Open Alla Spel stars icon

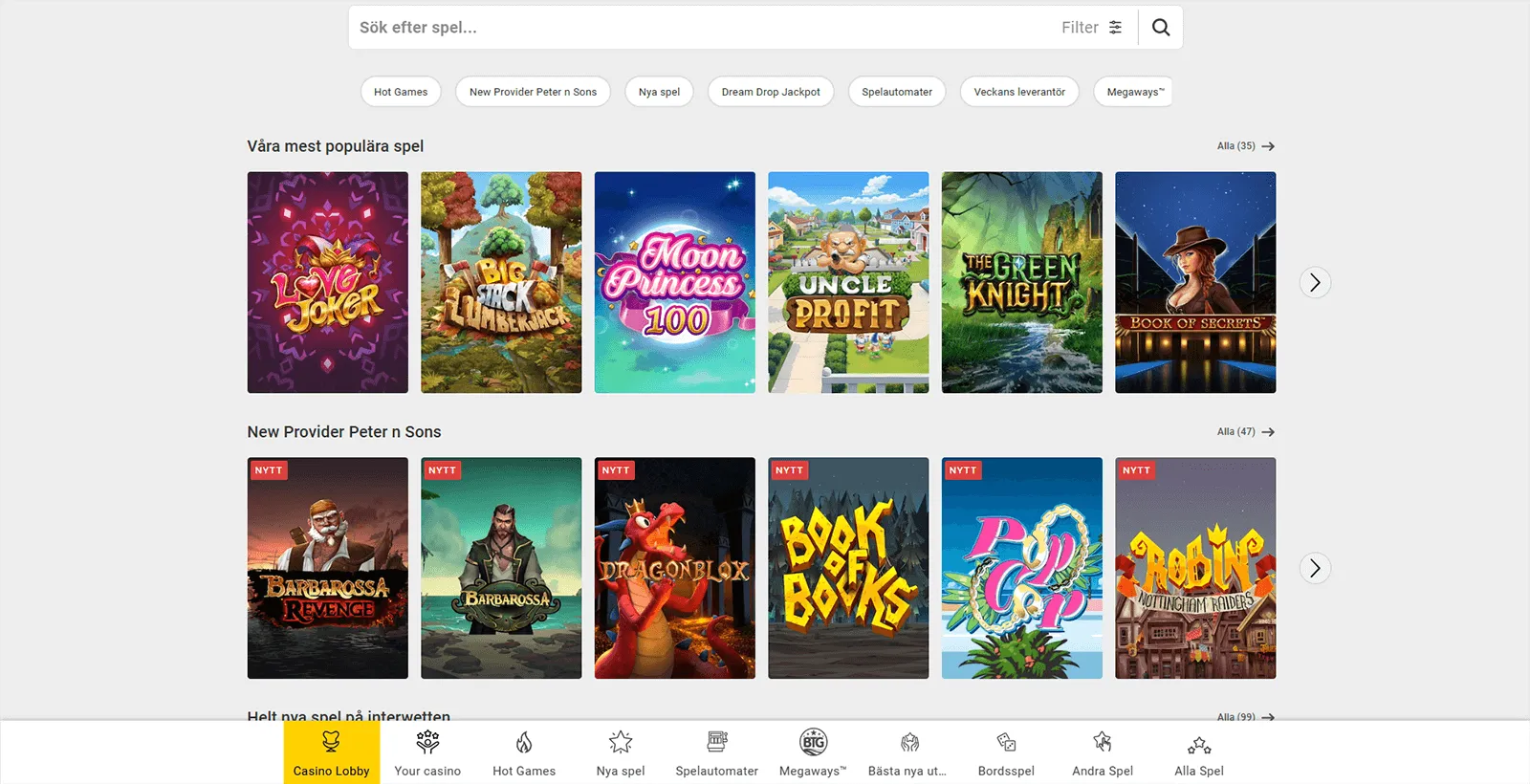[1199, 745]
